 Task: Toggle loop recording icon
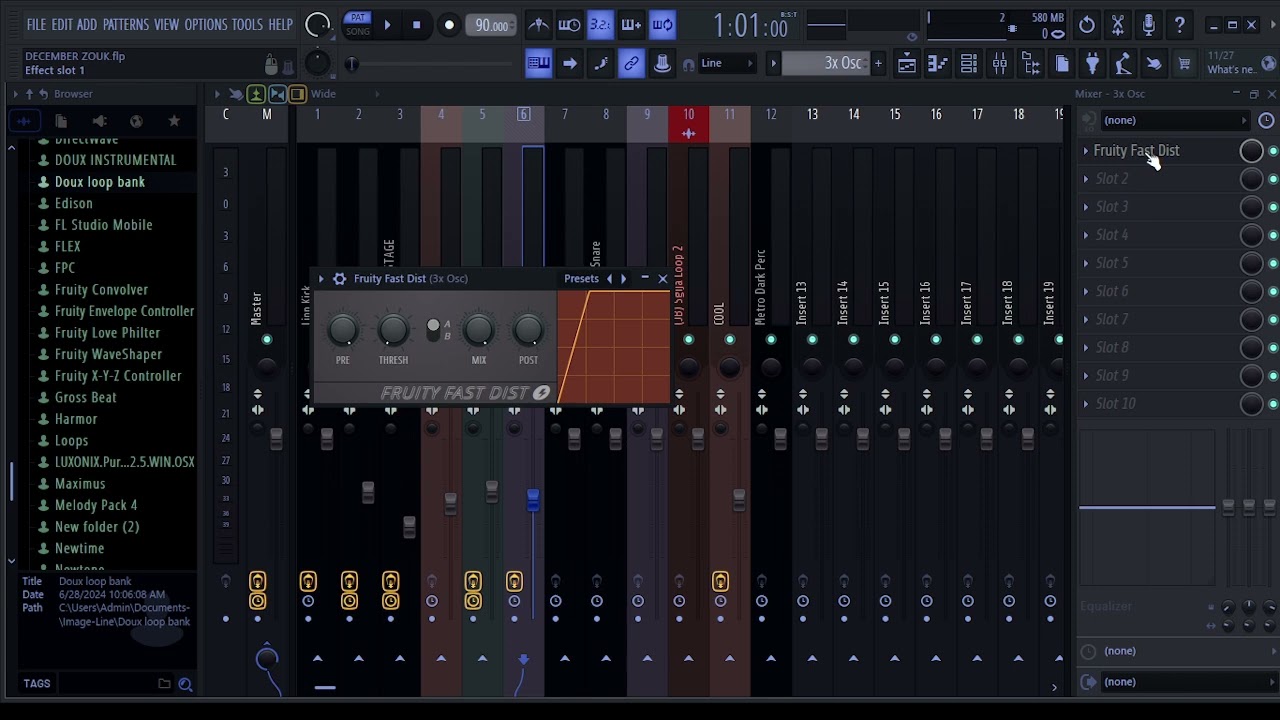pos(662,25)
